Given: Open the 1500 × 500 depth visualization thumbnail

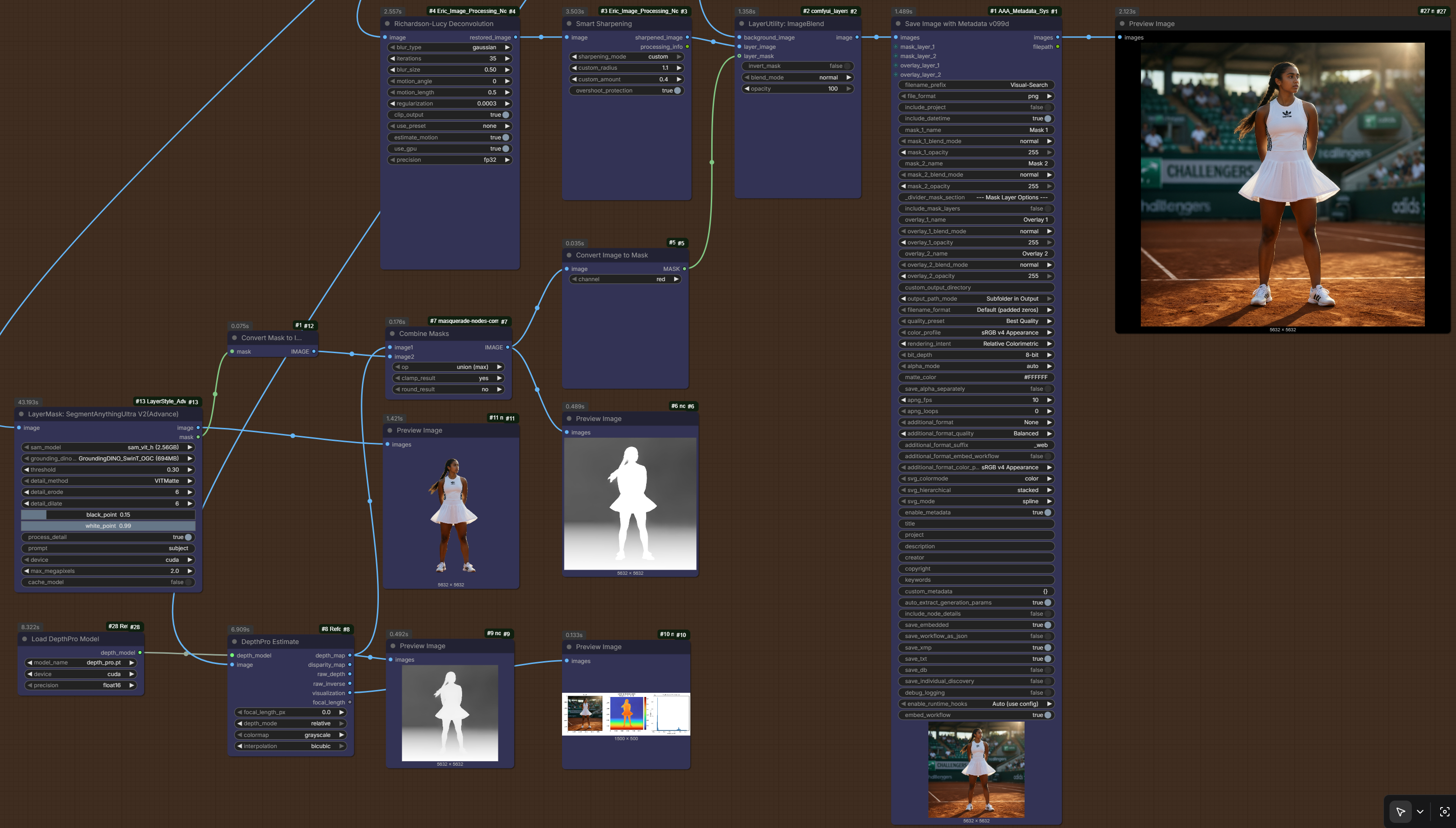Looking at the screenshot, I should (x=626, y=714).
